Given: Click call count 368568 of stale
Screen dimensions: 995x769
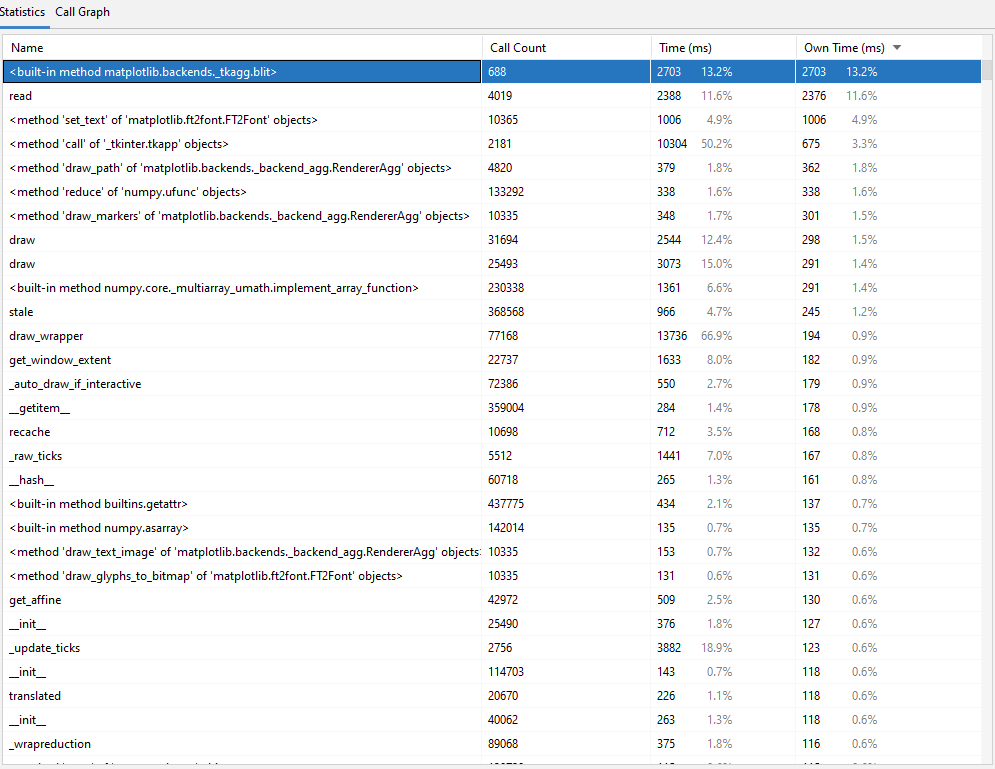Looking at the screenshot, I should [506, 312].
